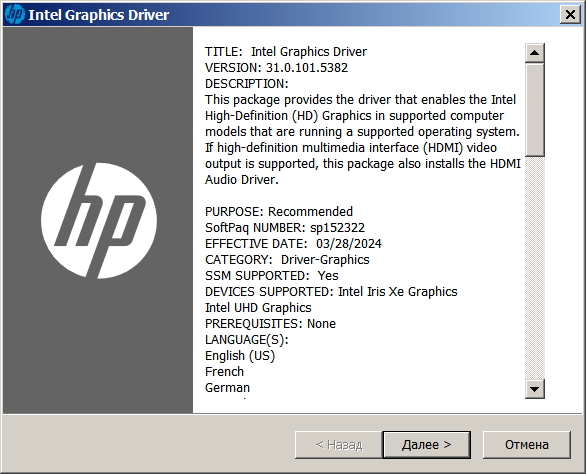Click the English (US) language entry
The image size is (586, 474).
pyautogui.click(x=240, y=356)
